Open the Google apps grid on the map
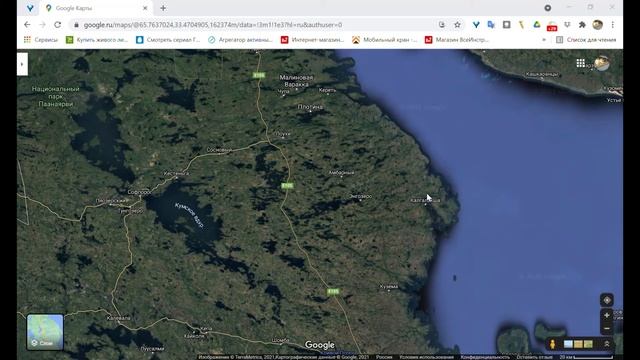640x360 pixels. tap(580, 63)
